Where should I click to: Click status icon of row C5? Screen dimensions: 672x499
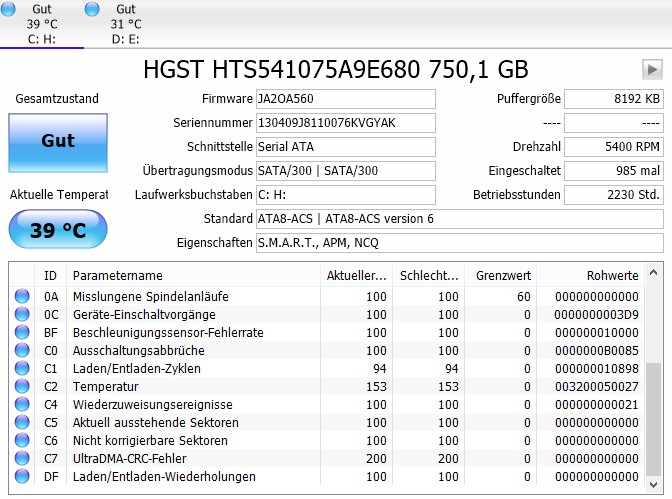point(22,422)
